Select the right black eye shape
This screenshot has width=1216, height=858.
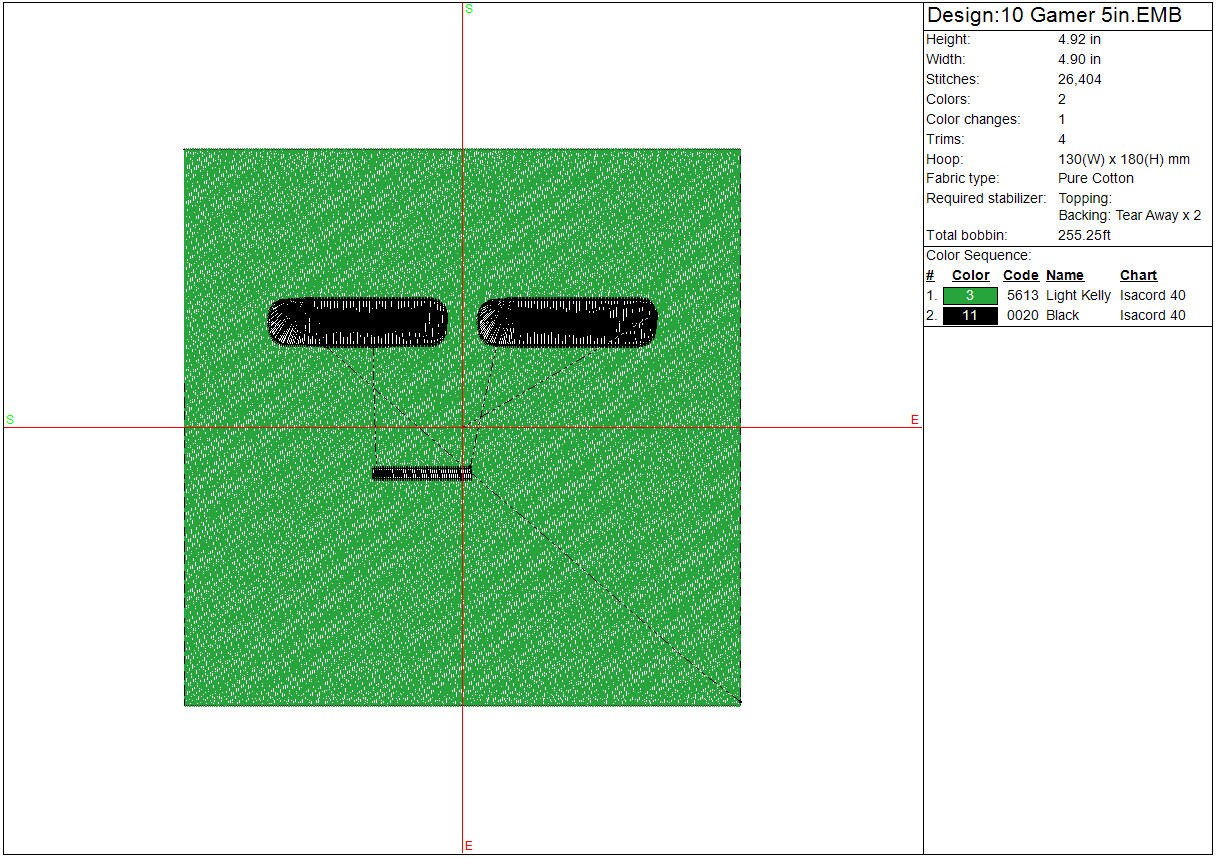coord(567,323)
